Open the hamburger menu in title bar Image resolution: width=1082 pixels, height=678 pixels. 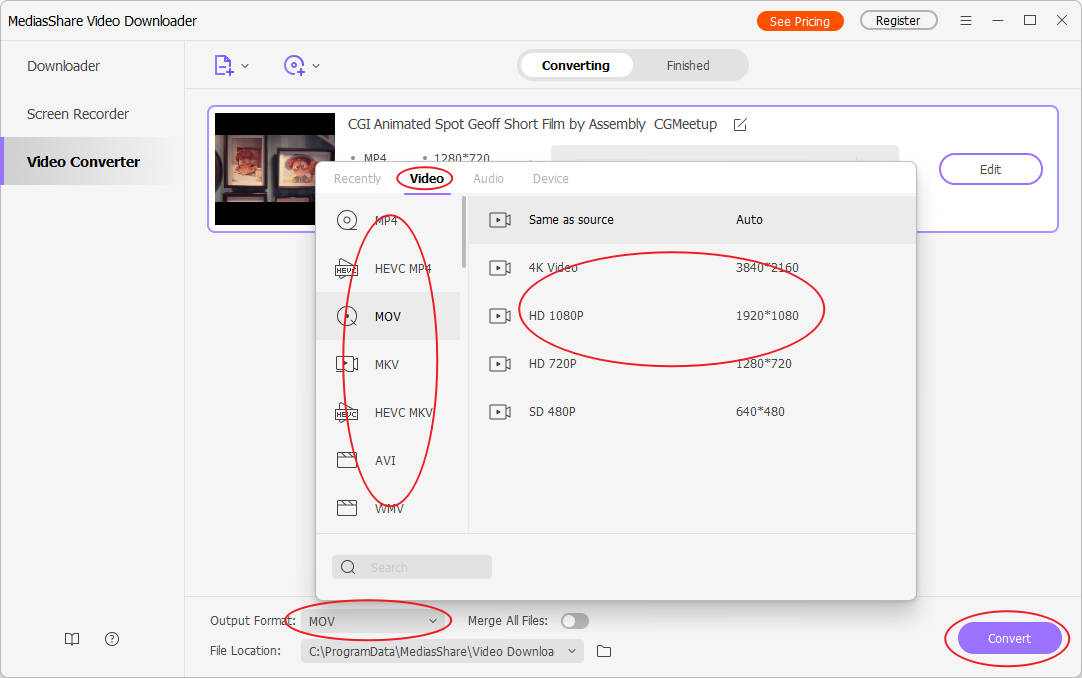pos(966,21)
